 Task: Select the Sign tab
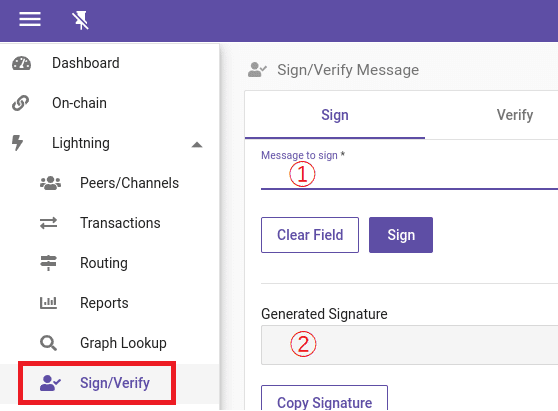coord(335,115)
